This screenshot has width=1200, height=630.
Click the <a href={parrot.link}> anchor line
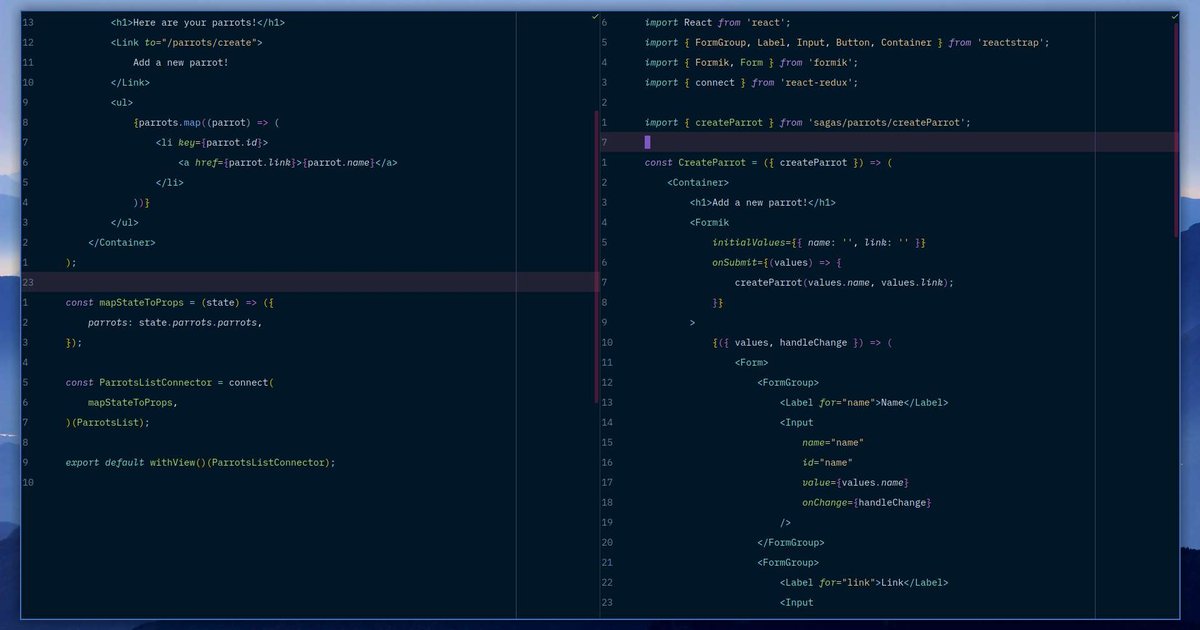coord(288,162)
